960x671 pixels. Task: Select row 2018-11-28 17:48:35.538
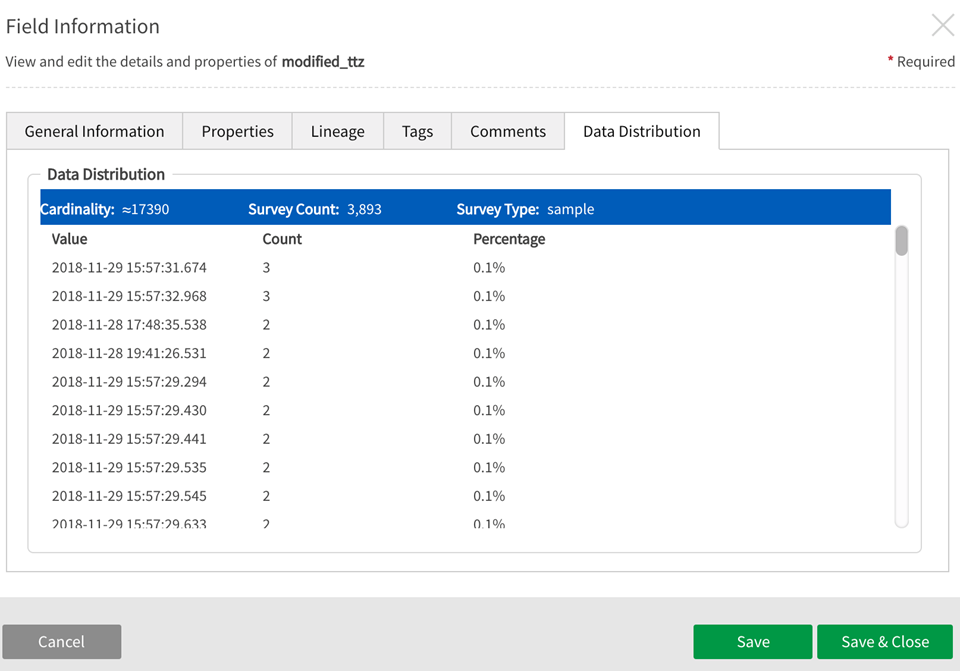coord(129,325)
